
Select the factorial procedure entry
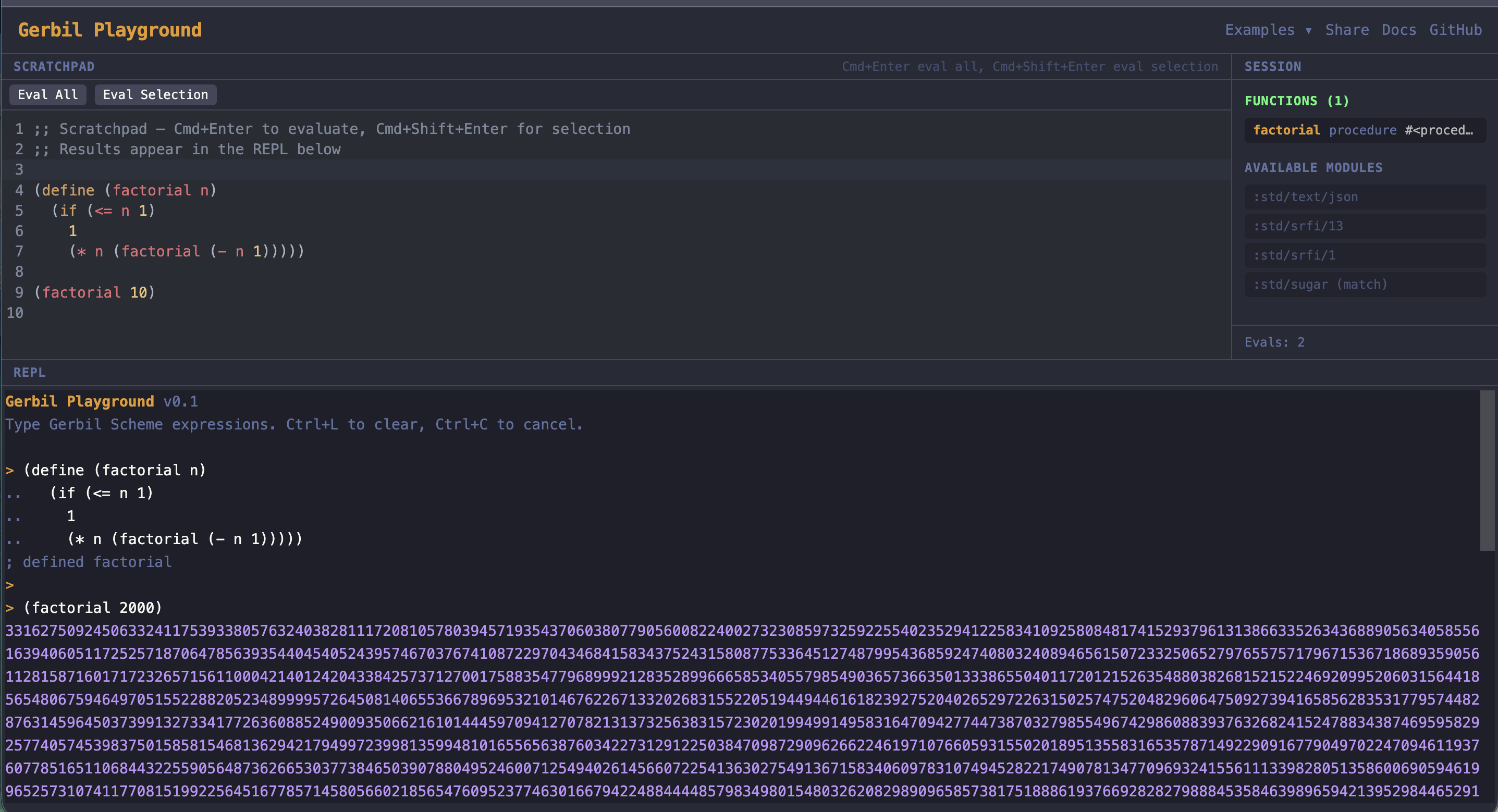tap(1364, 130)
